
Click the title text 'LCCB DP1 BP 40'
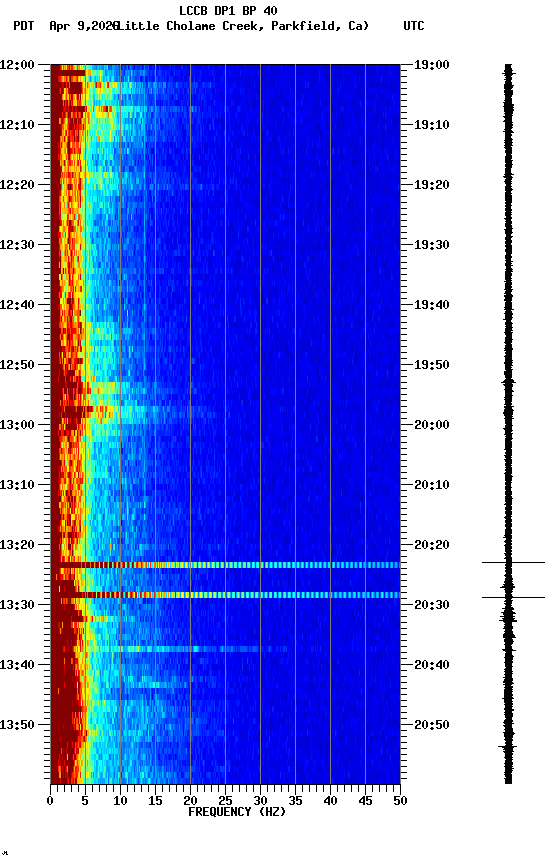click(228, 10)
